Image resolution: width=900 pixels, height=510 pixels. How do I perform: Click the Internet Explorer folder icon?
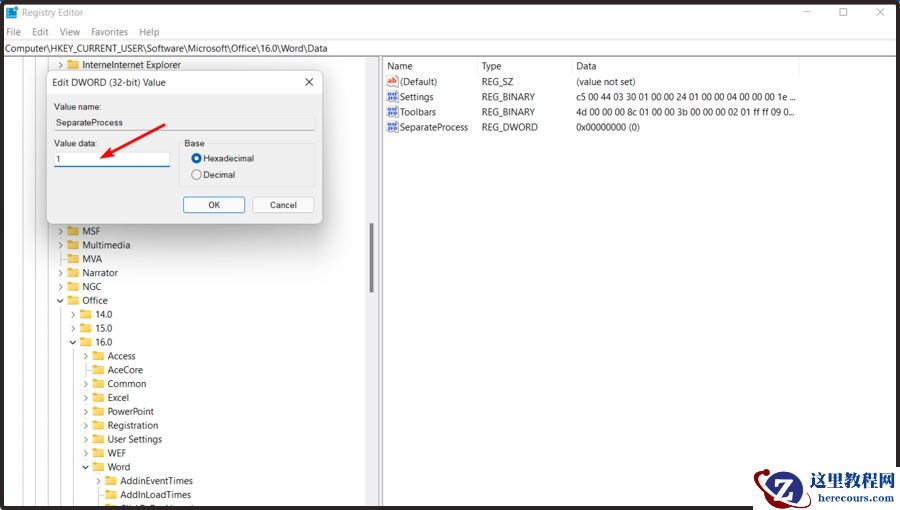(73, 64)
